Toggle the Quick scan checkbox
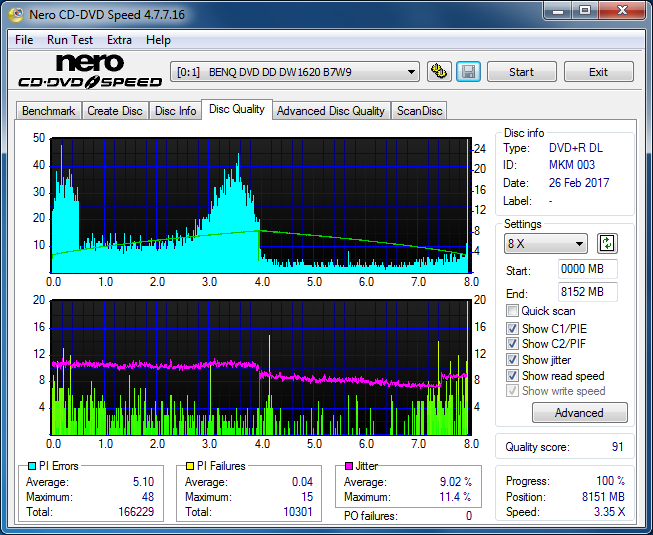 (x=512, y=311)
